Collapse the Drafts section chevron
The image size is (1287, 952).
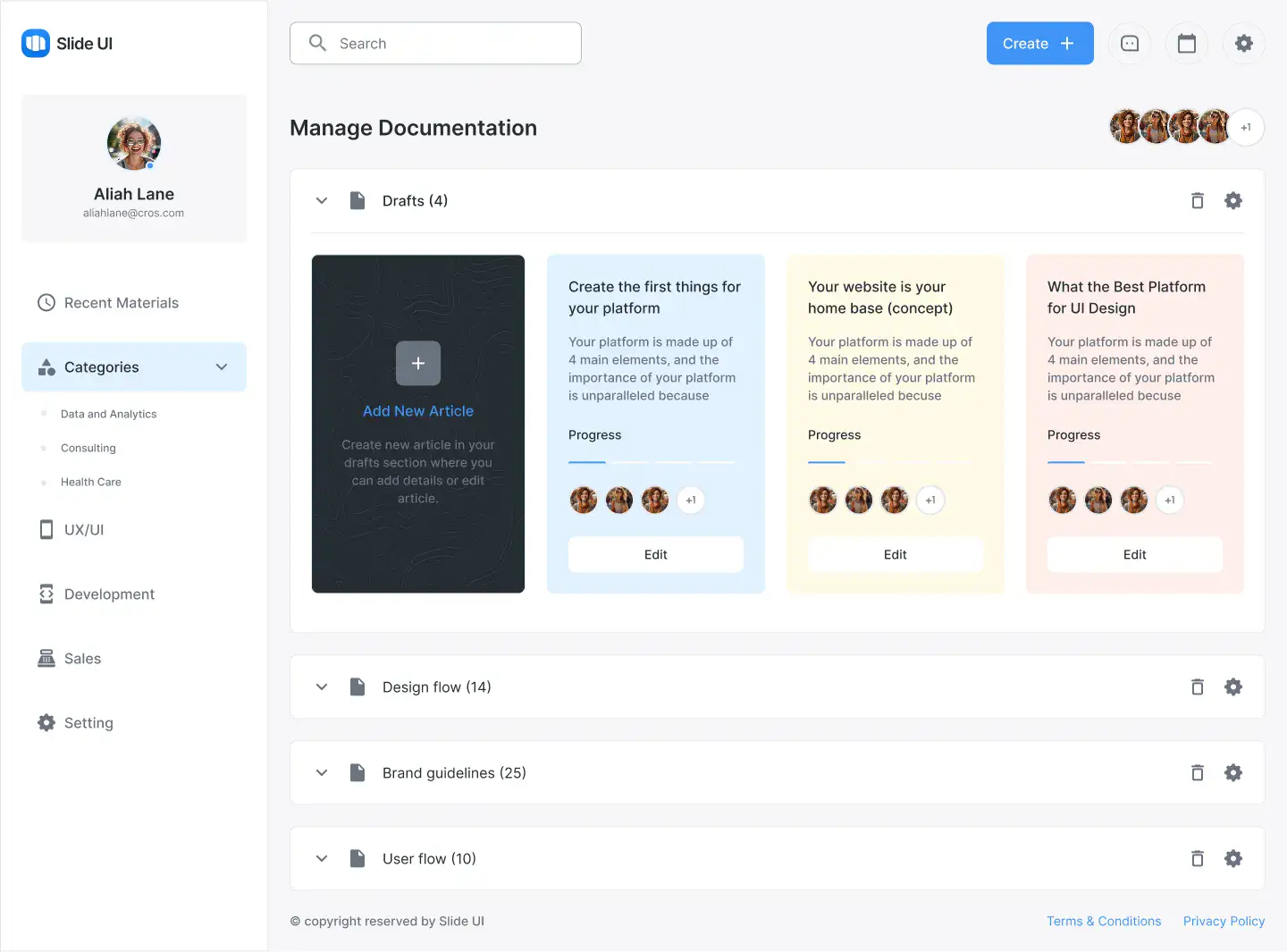[322, 200]
